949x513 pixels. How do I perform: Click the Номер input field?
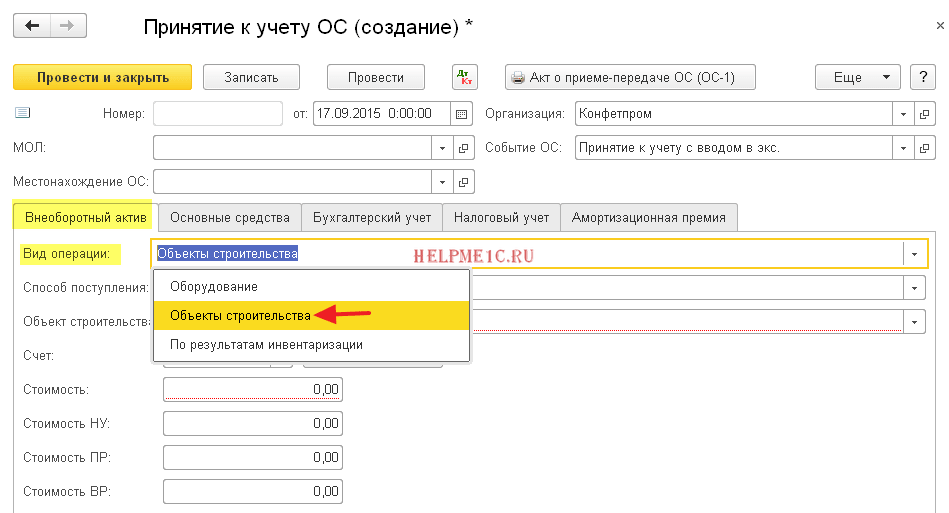coord(218,114)
